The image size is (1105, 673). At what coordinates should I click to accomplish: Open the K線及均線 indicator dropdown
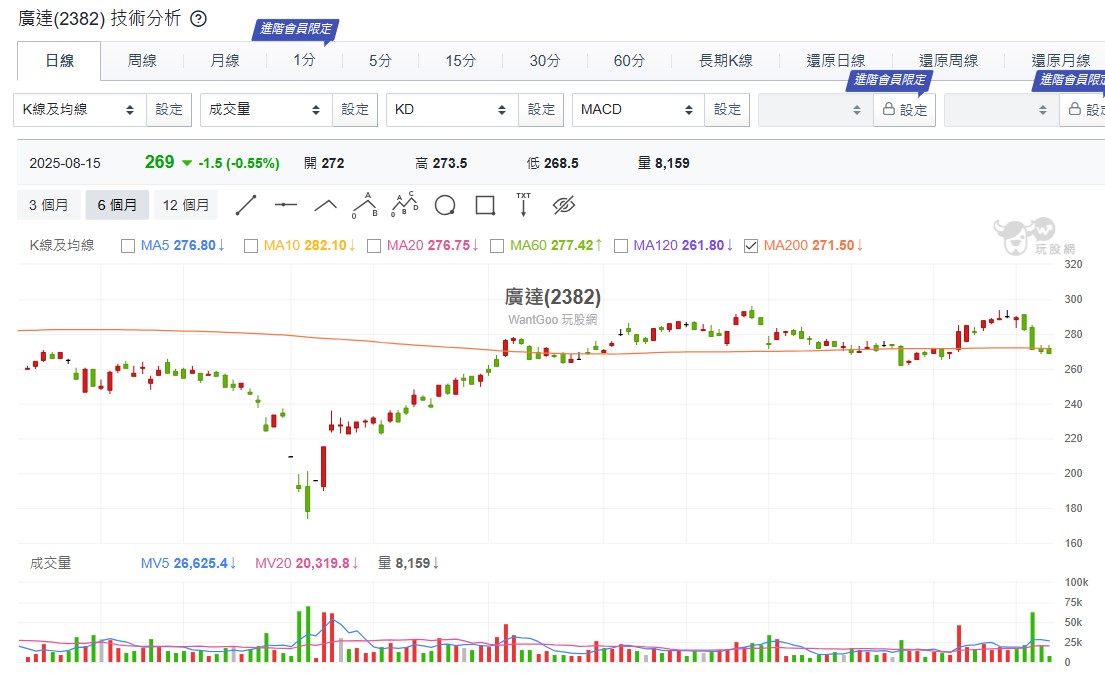pyautogui.click(x=80, y=110)
